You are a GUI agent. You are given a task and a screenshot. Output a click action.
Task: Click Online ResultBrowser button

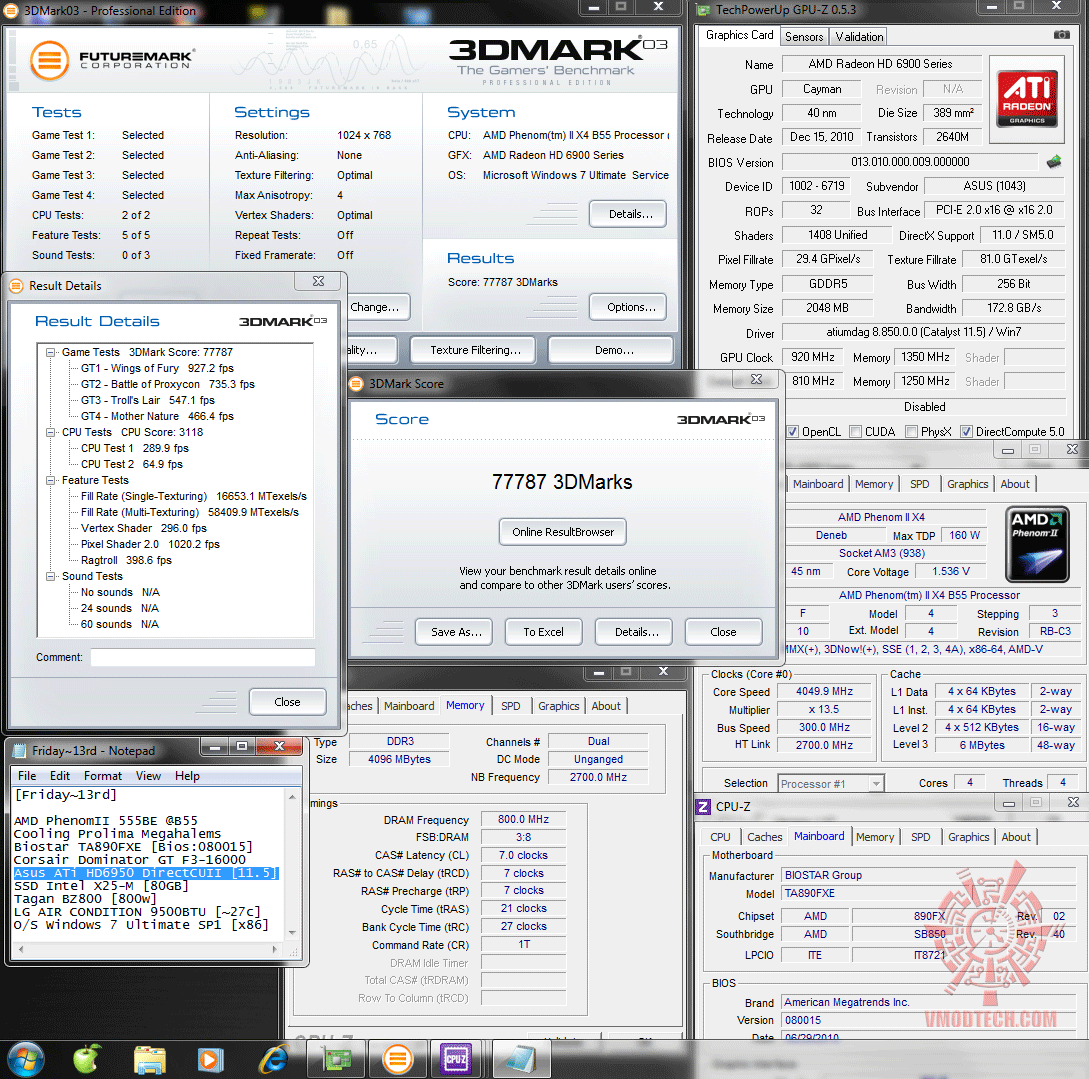click(x=563, y=533)
